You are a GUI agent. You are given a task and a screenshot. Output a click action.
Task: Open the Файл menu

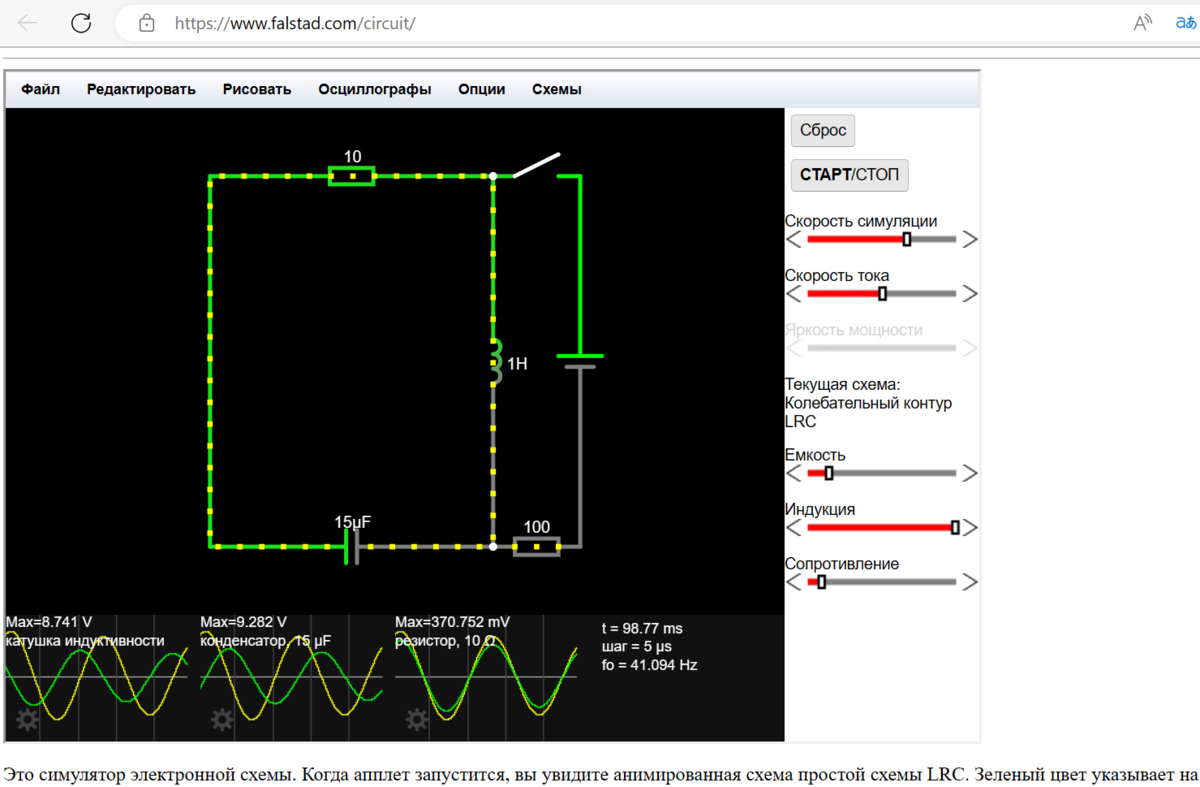(x=41, y=89)
